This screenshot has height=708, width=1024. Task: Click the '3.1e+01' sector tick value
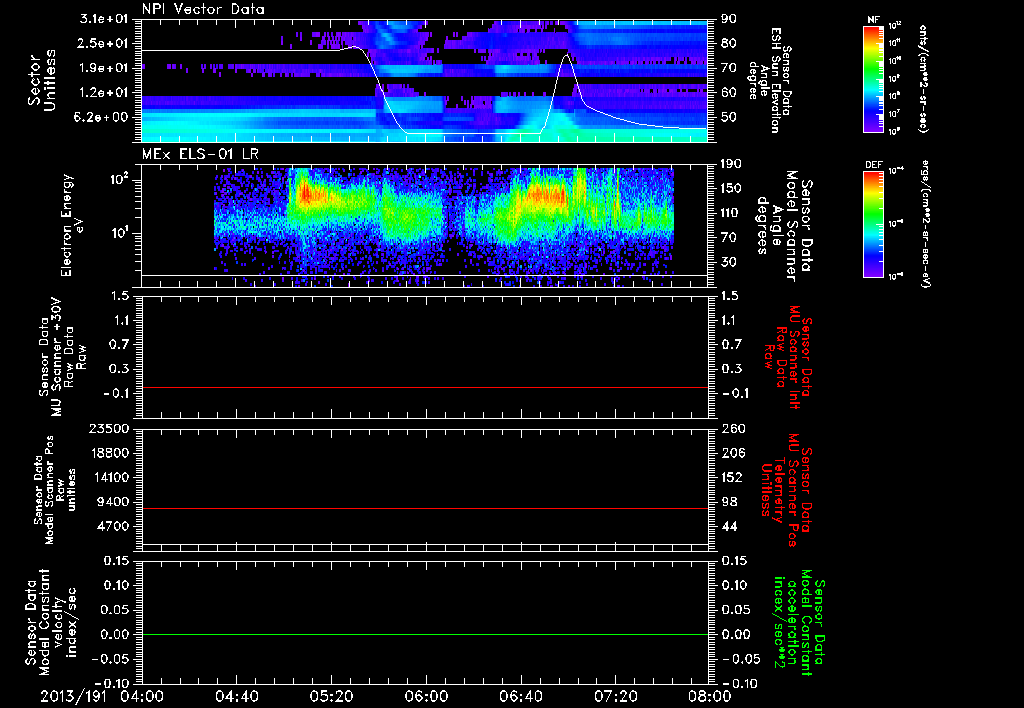105,18
